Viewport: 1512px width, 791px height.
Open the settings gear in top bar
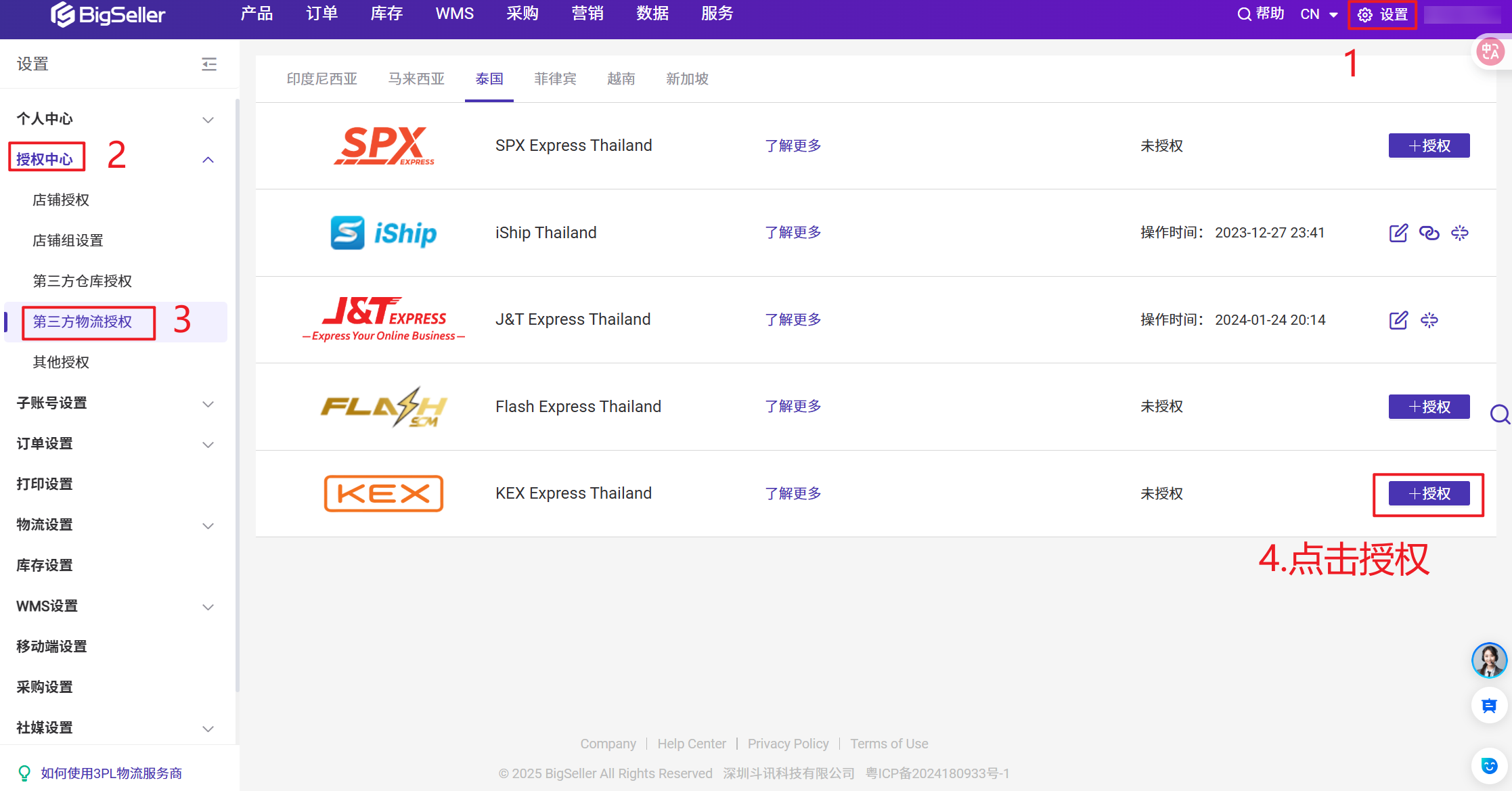[x=1365, y=15]
